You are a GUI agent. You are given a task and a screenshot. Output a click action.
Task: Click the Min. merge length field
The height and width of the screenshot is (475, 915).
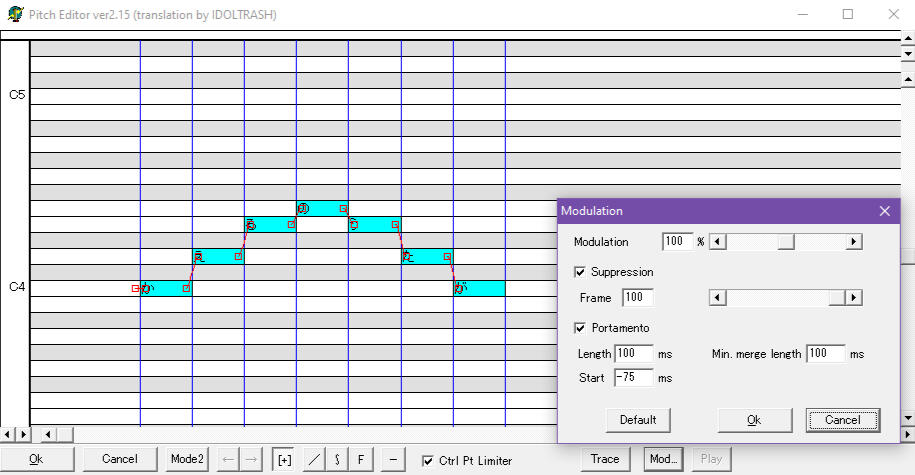825,354
